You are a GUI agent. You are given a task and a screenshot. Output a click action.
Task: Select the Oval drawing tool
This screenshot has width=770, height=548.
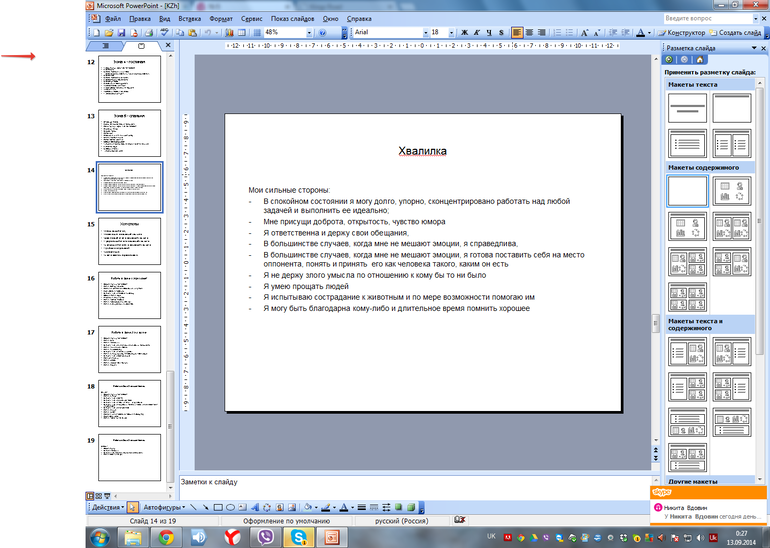(230, 507)
